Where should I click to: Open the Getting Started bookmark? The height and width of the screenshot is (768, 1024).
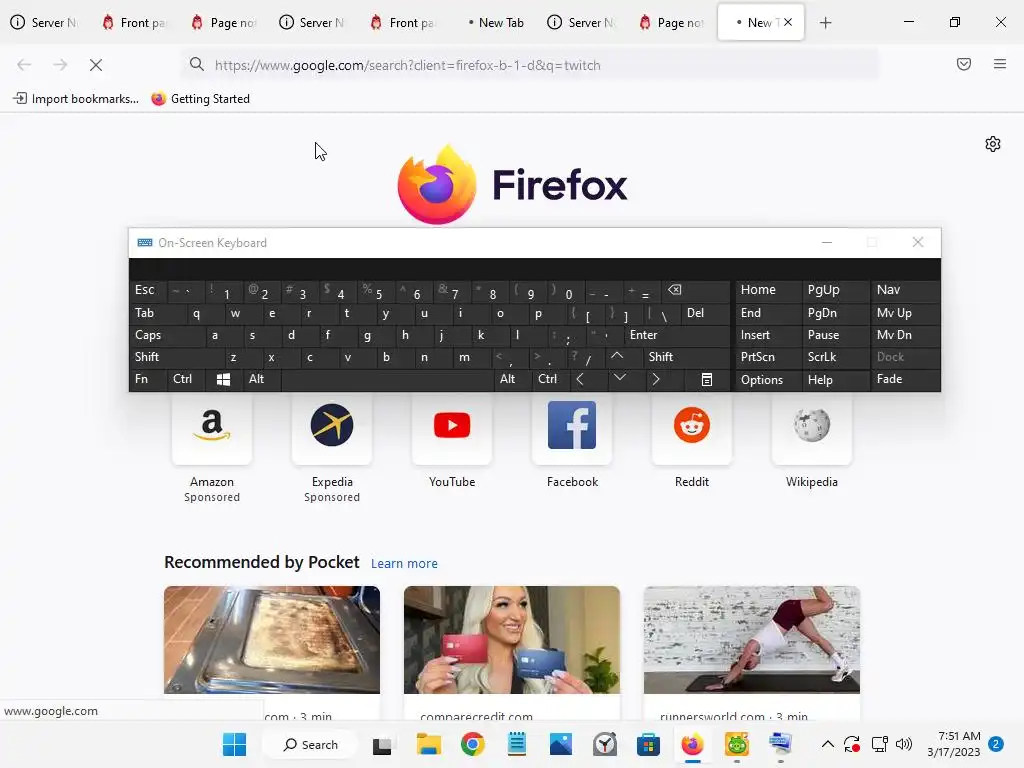(x=200, y=99)
